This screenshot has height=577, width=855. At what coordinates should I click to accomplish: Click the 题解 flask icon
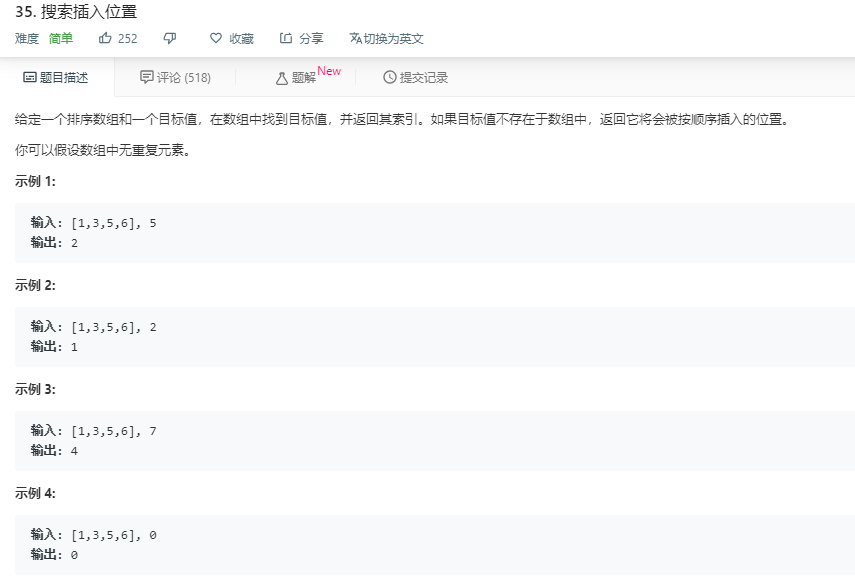click(282, 78)
